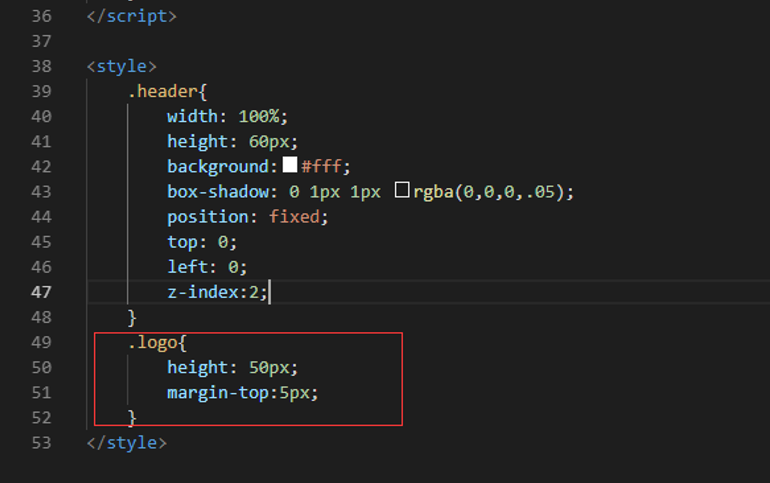Viewport: 770px width, 483px height.
Task: Click the 'top: 0;' declaration
Action: tap(202, 242)
